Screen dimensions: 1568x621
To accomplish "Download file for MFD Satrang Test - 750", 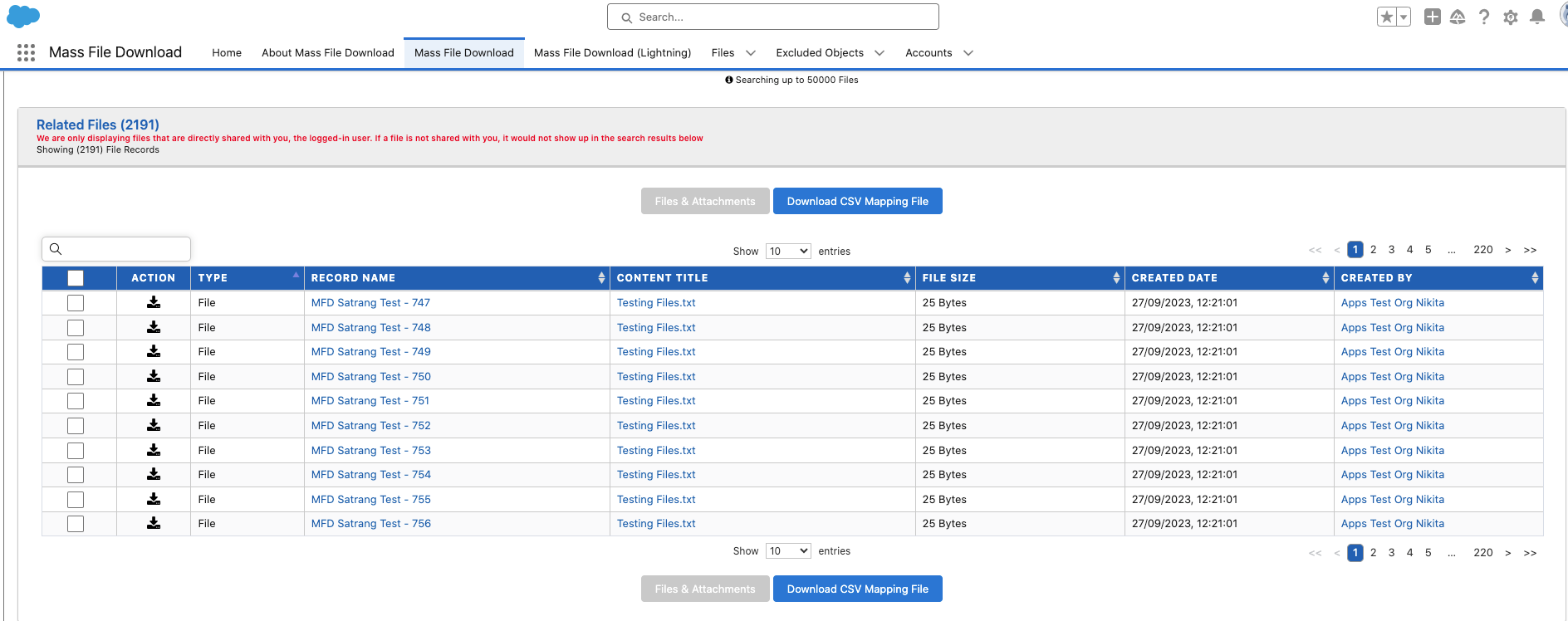I will [x=154, y=376].
